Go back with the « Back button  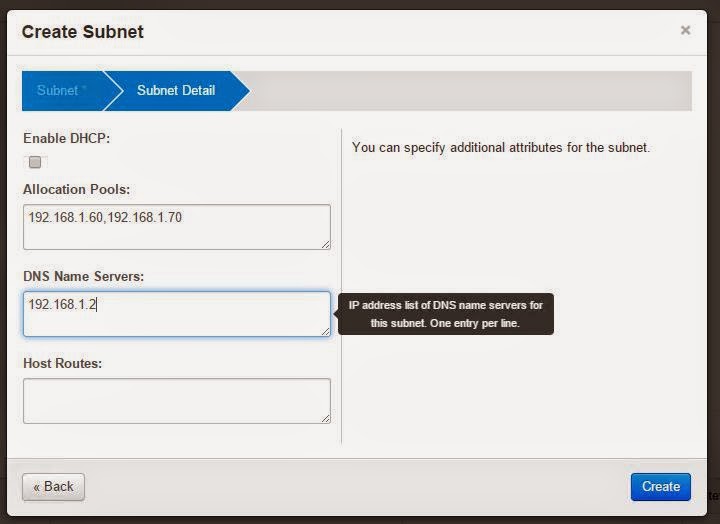53,487
